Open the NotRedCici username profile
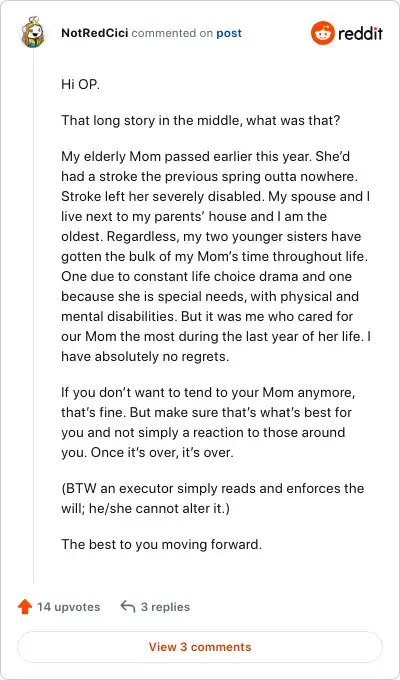This screenshot has height=680, width=400. [95, 33]
